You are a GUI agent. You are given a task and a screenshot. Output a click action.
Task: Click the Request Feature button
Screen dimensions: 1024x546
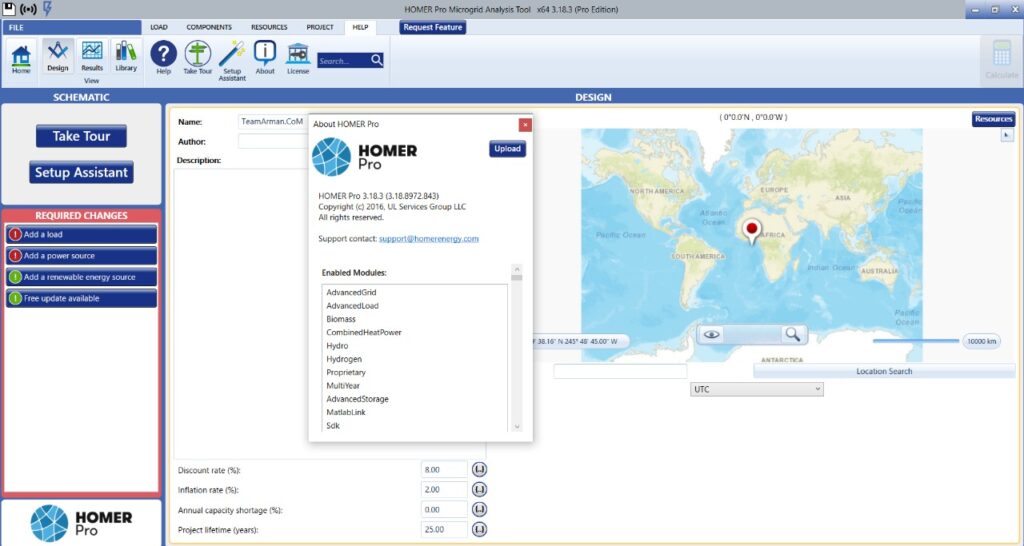pos(432,27)
